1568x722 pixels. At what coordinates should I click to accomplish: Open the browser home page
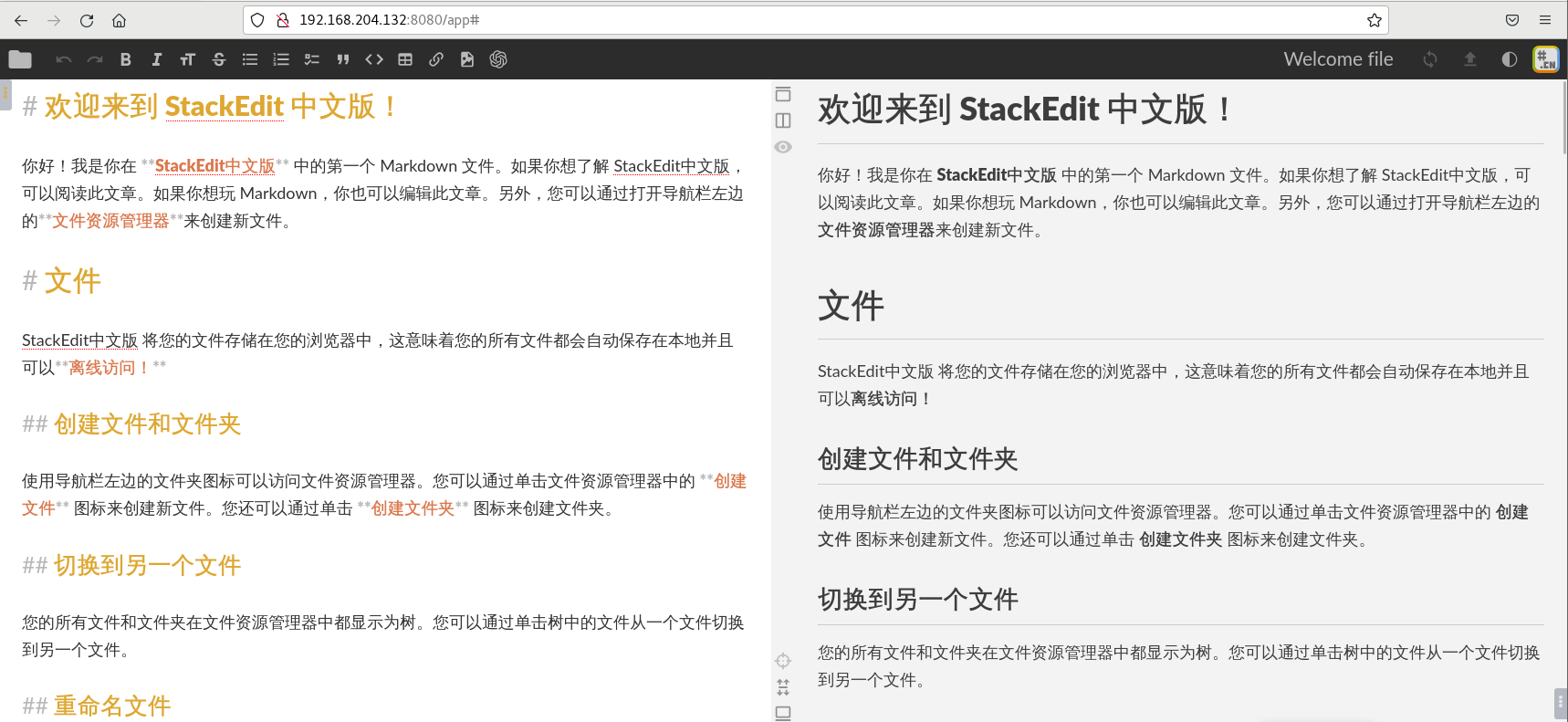pyautogui.click(x=119, y=20)
